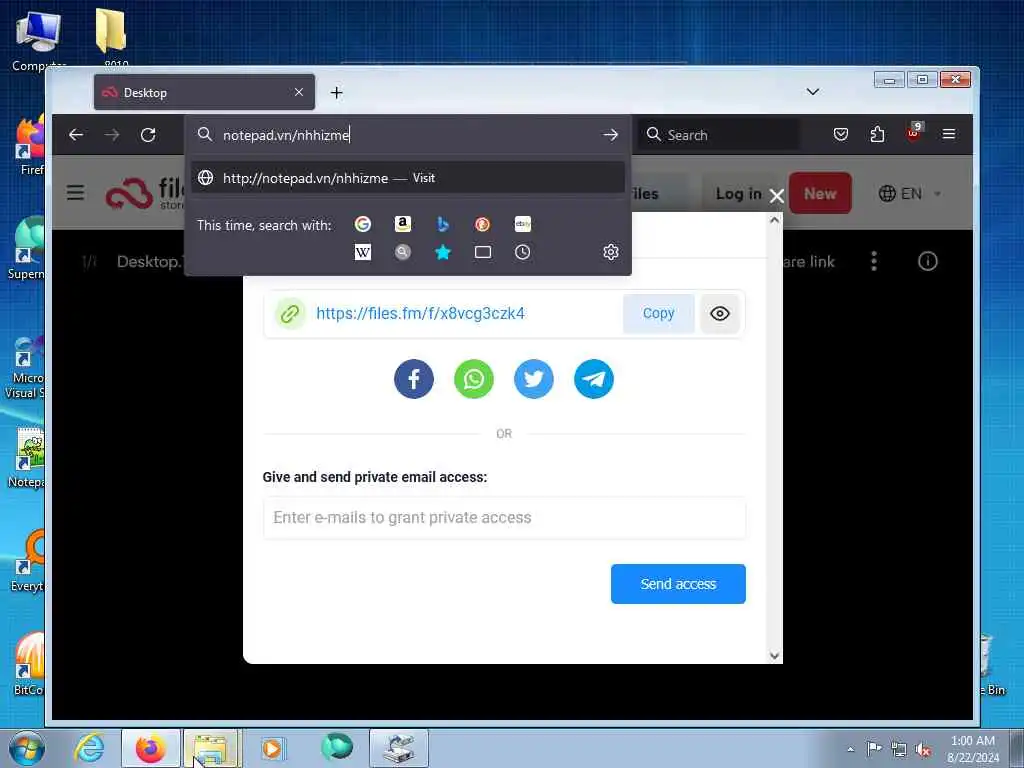The height and width of the screenshot is (768, 1024).
Task: Click the gray magnifier search engine icon
Action: (403, 252)
